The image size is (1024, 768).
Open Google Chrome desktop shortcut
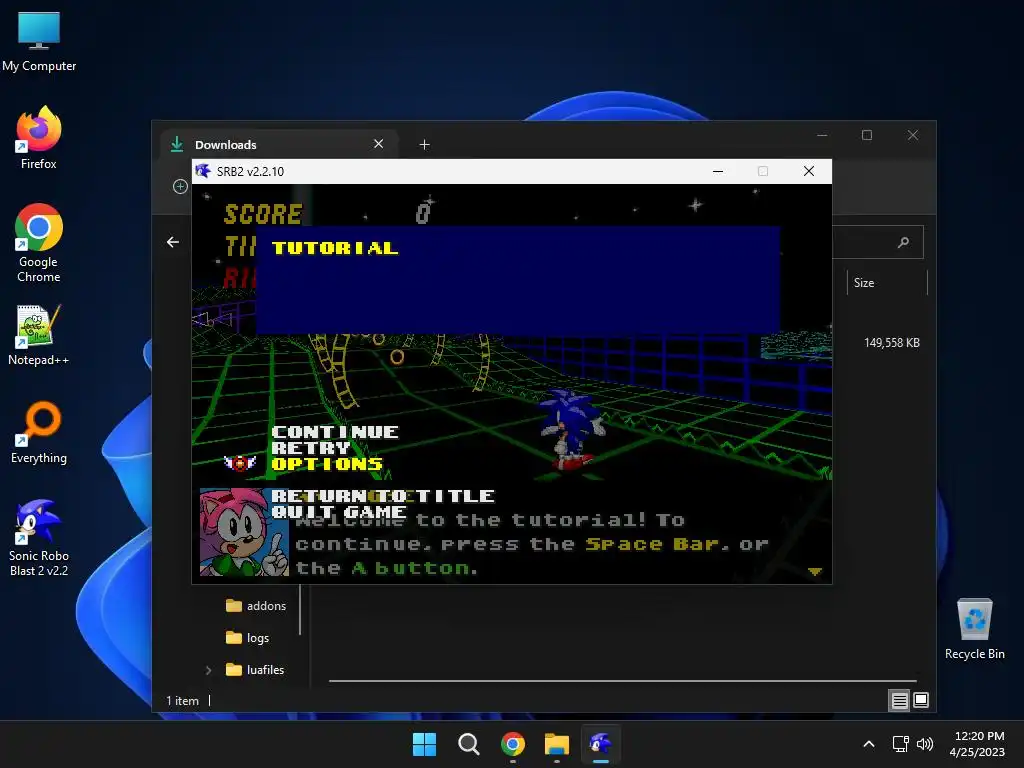tap(39, 243)
